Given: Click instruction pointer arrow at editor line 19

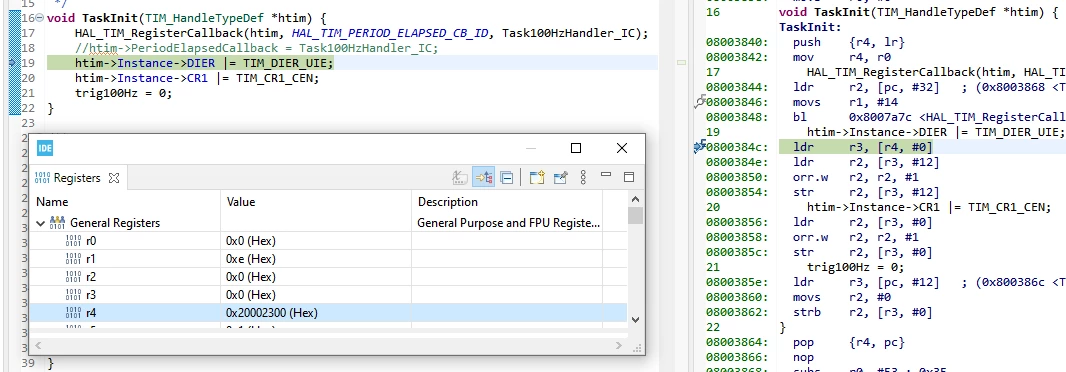Looking at the screenshot, I should [x=12, y=63].
